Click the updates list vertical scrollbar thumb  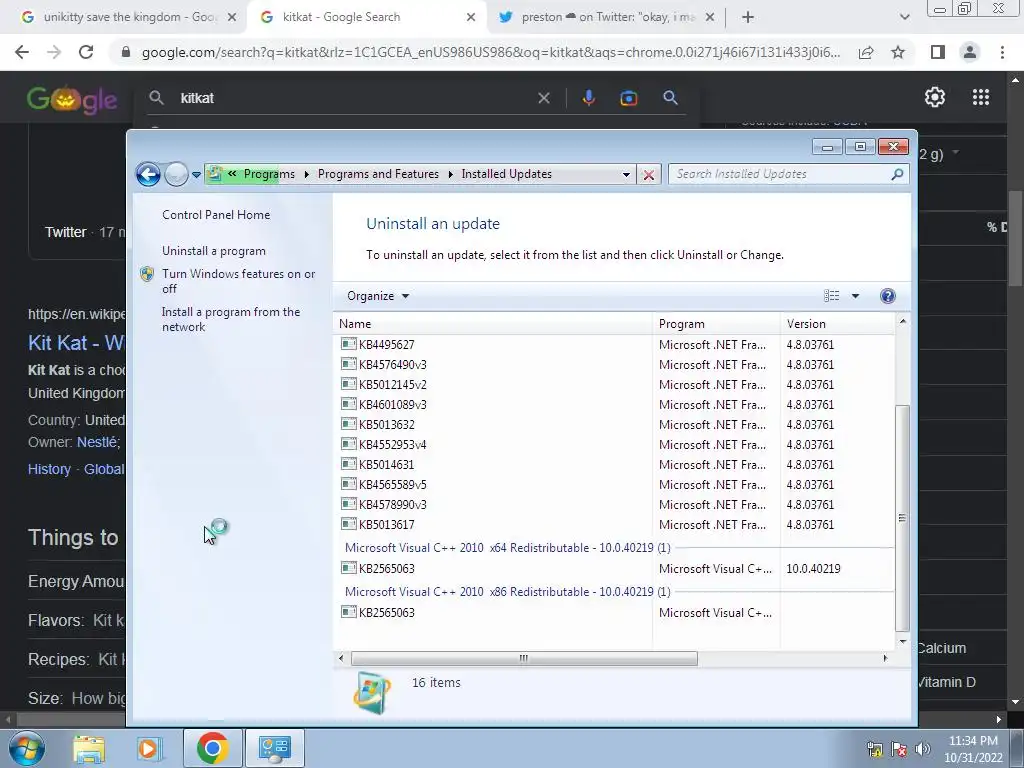point(903,518)
